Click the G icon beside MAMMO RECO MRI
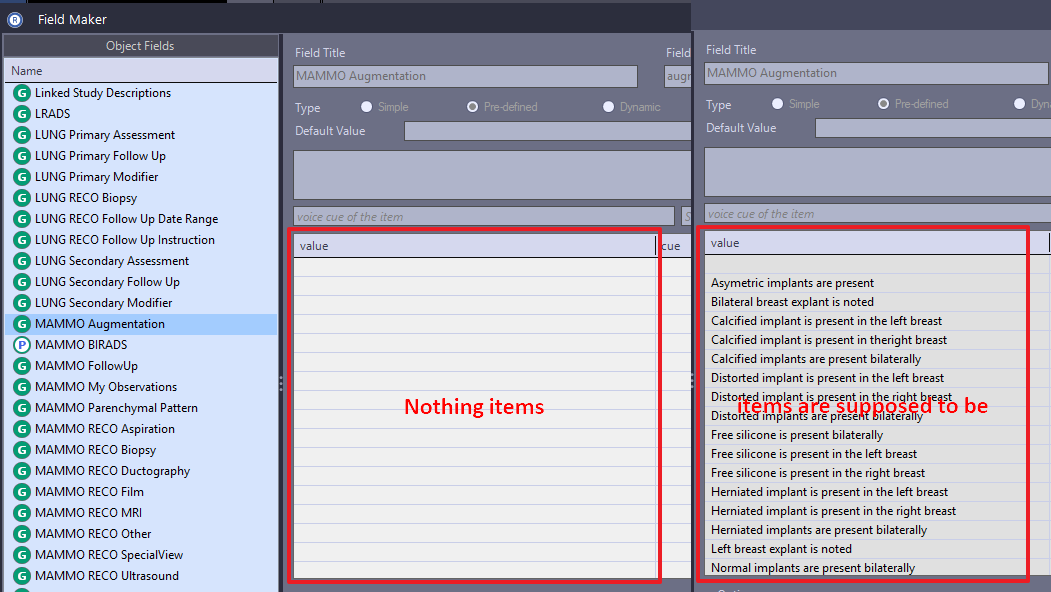 pyautogui.click(x=22, y=513)
